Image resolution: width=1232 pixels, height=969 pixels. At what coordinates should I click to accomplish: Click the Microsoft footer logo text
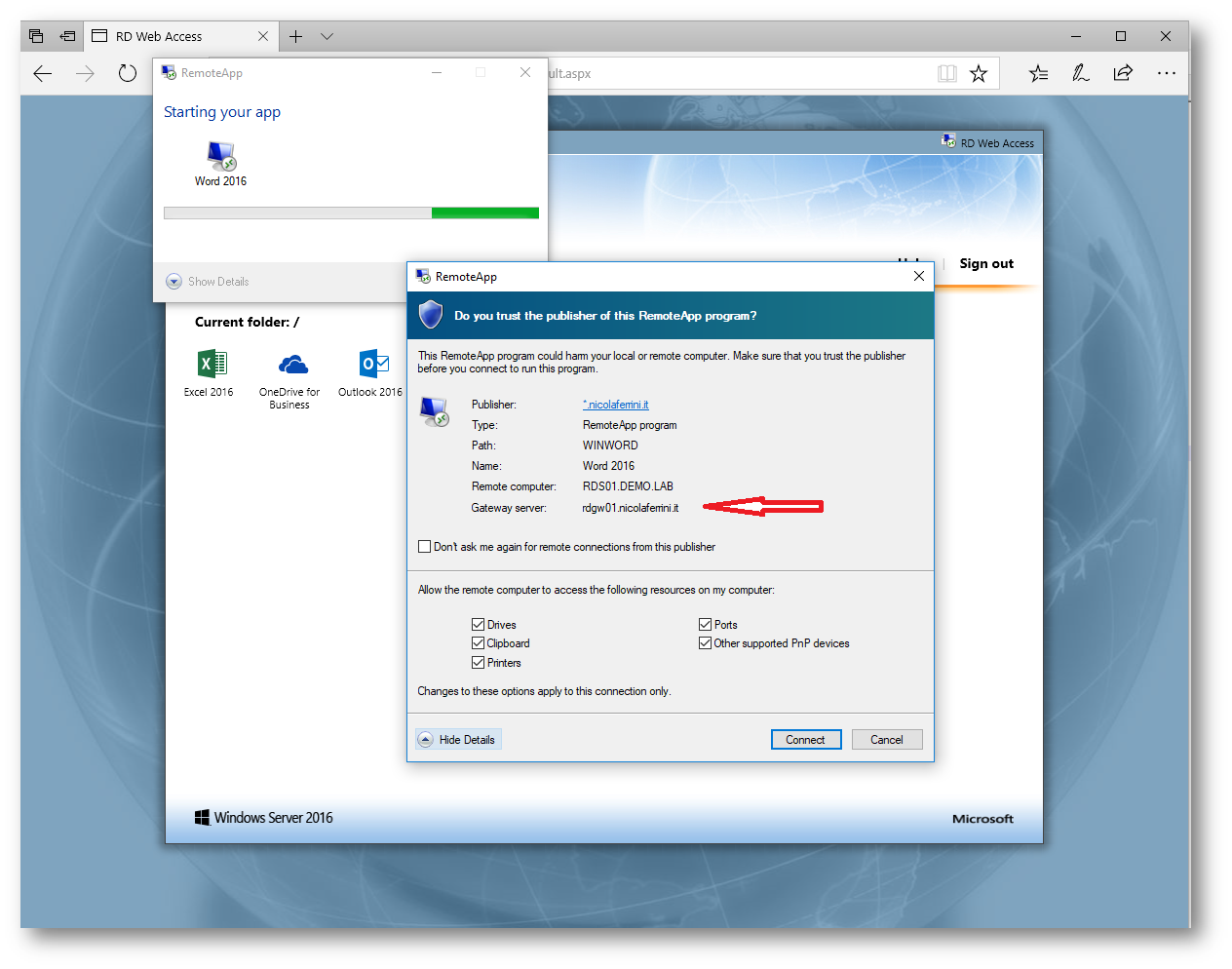click(982, 819)
